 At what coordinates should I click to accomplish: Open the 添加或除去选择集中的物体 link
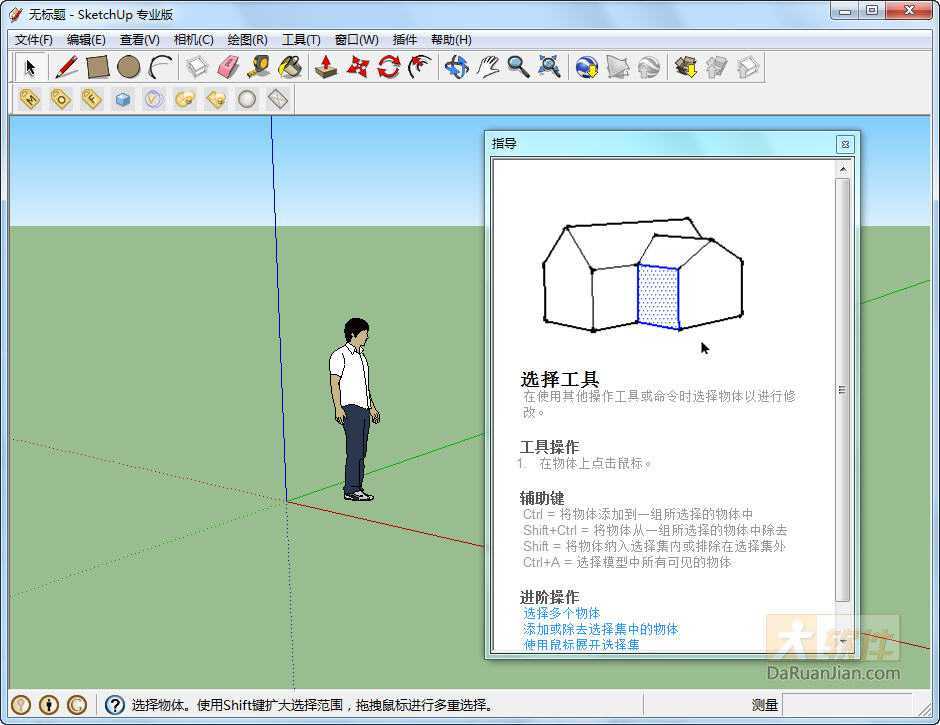(x=601, y=629)
